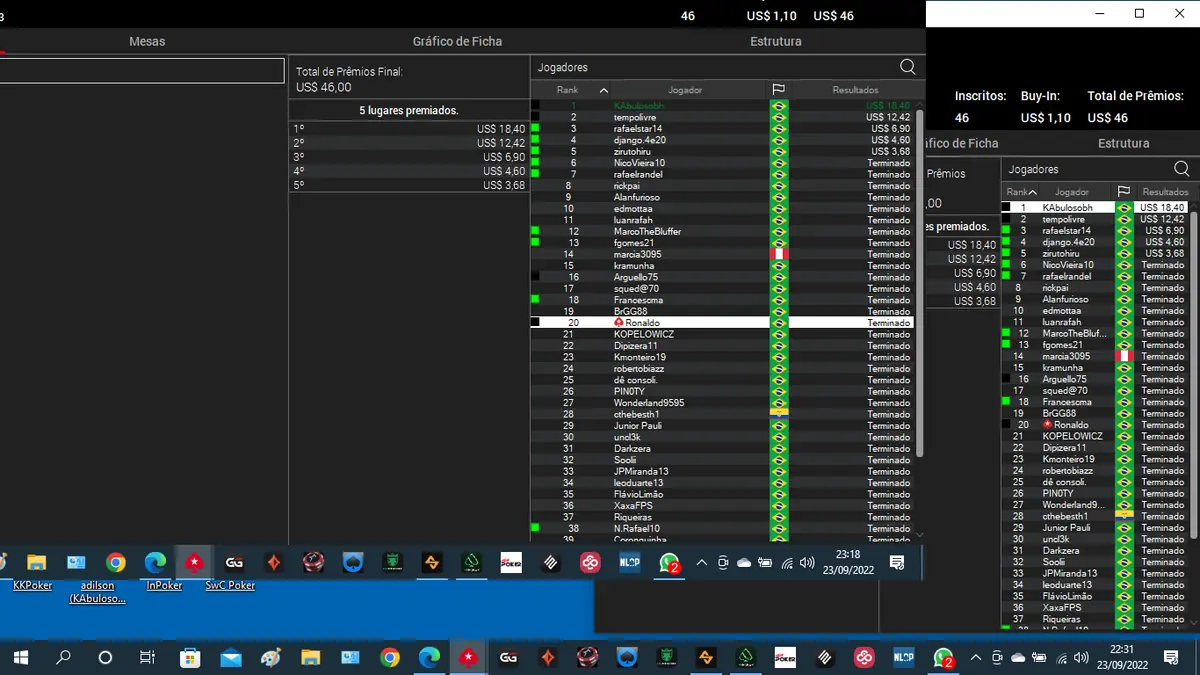The width and height of the screenshot is (1200, 675).
Task: Click the empty text field below Mesas
Action: [x=141, y=70]
